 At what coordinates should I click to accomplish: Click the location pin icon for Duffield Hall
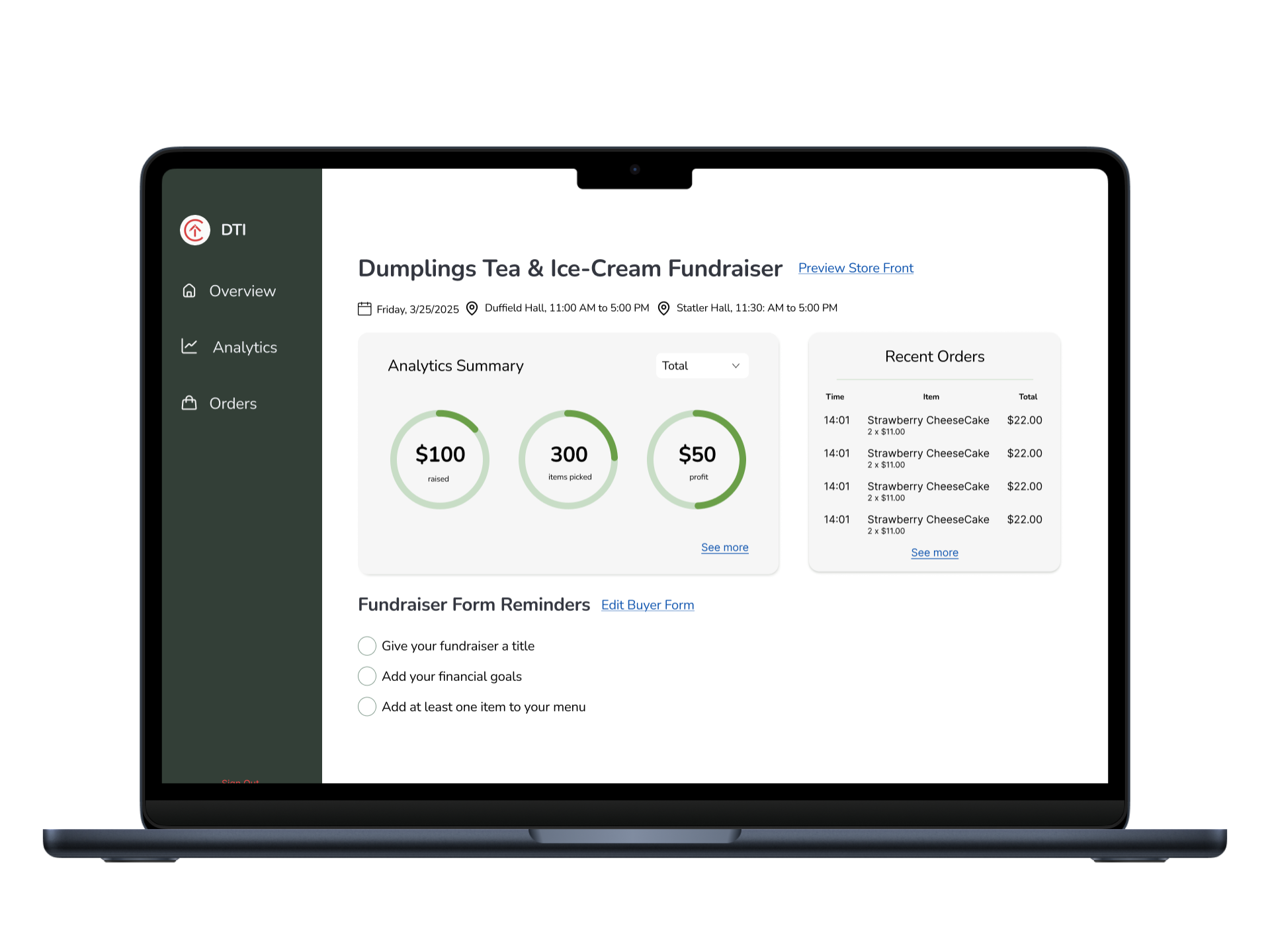coord(472,308)
